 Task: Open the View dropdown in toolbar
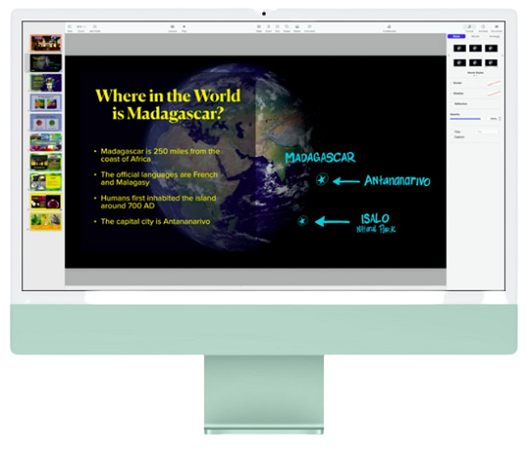tap(70, 28)
